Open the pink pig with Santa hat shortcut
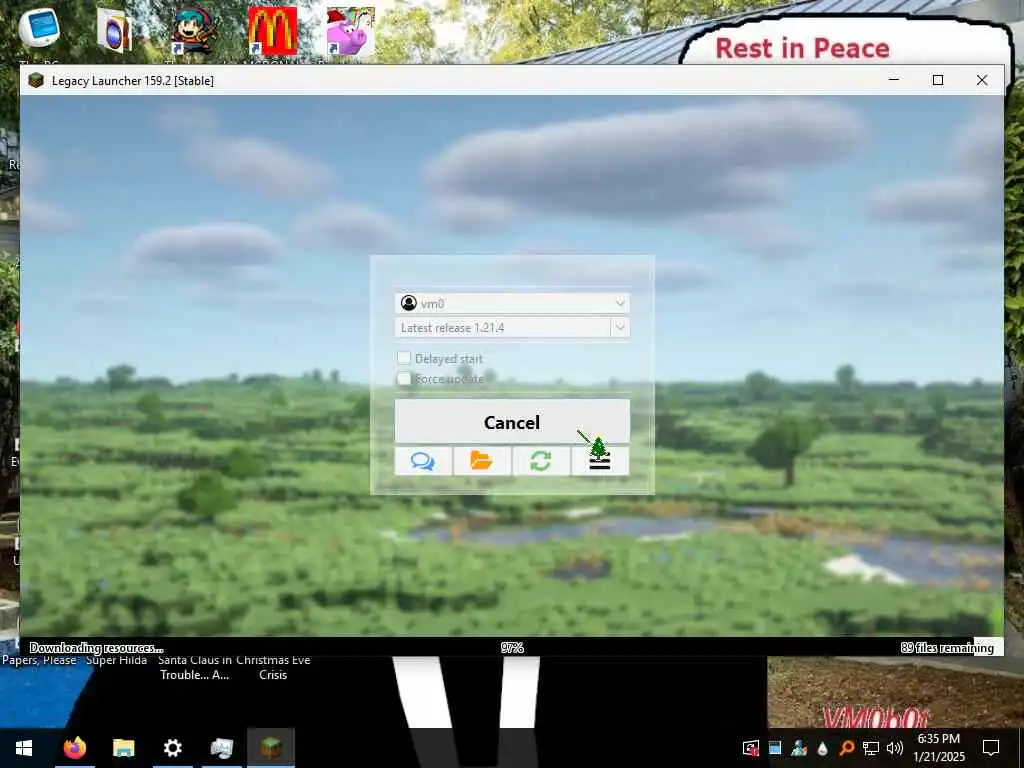The image size is (1024, 768). [x=351, y=31]
